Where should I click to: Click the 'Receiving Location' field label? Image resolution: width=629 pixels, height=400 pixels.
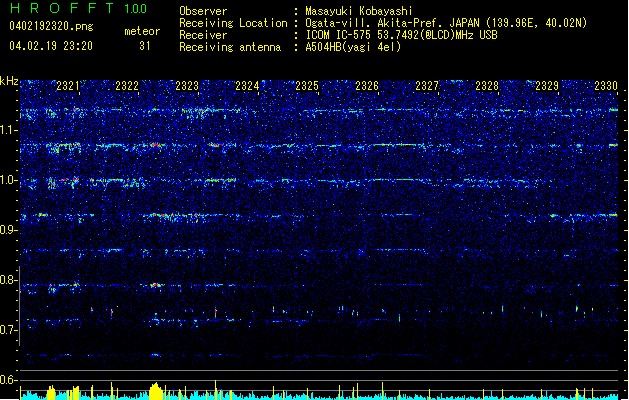tap(233, 23)
